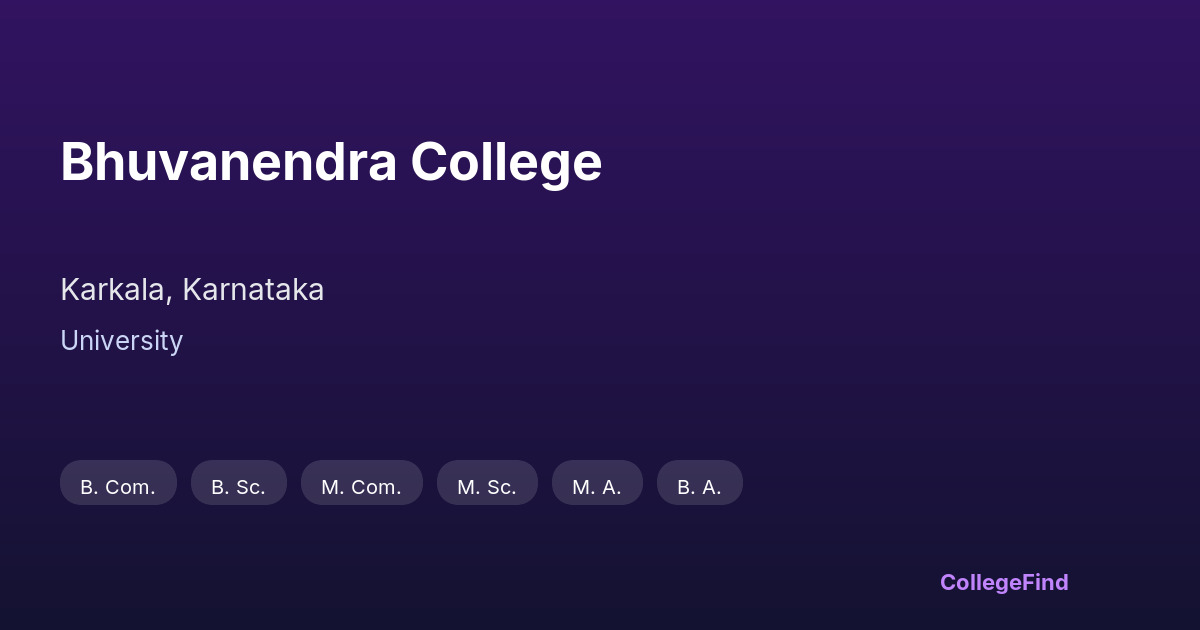Select the Karkala, Karnataka location text
The width and height of the screenshot is (1200, 630).
192,290
